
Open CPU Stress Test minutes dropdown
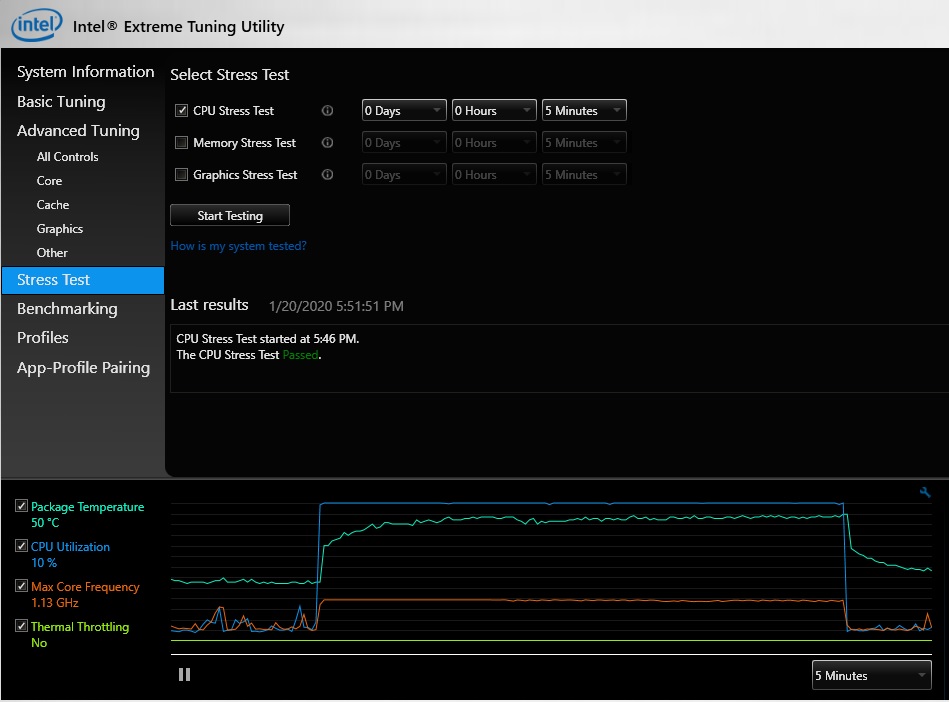(584, 111)
